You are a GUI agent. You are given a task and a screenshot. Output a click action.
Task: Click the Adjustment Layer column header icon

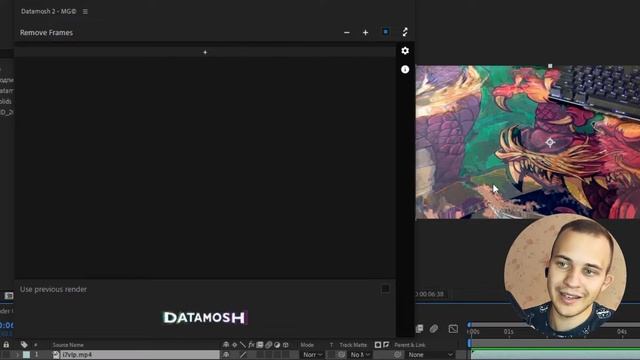[277, 345]
